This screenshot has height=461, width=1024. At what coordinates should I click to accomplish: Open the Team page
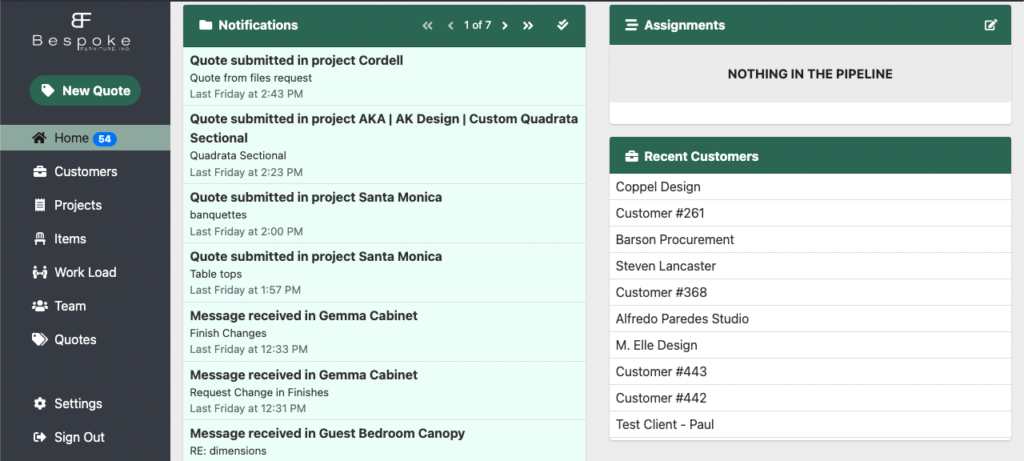pyautogui.click(x=70, y=306)
